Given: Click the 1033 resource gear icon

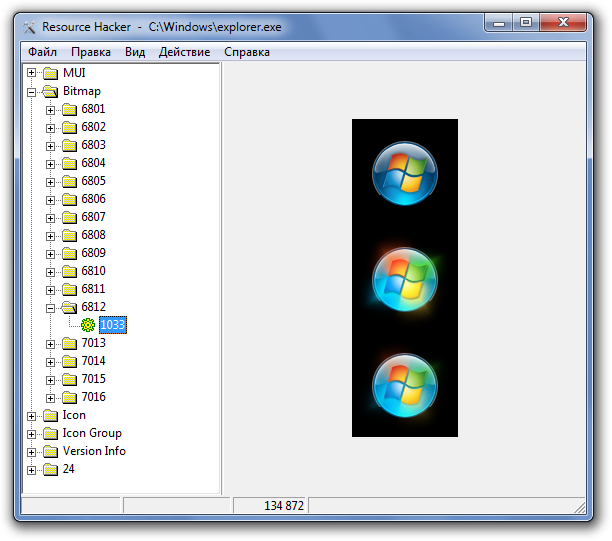Looking at the screenshot, I should (88, 325).
